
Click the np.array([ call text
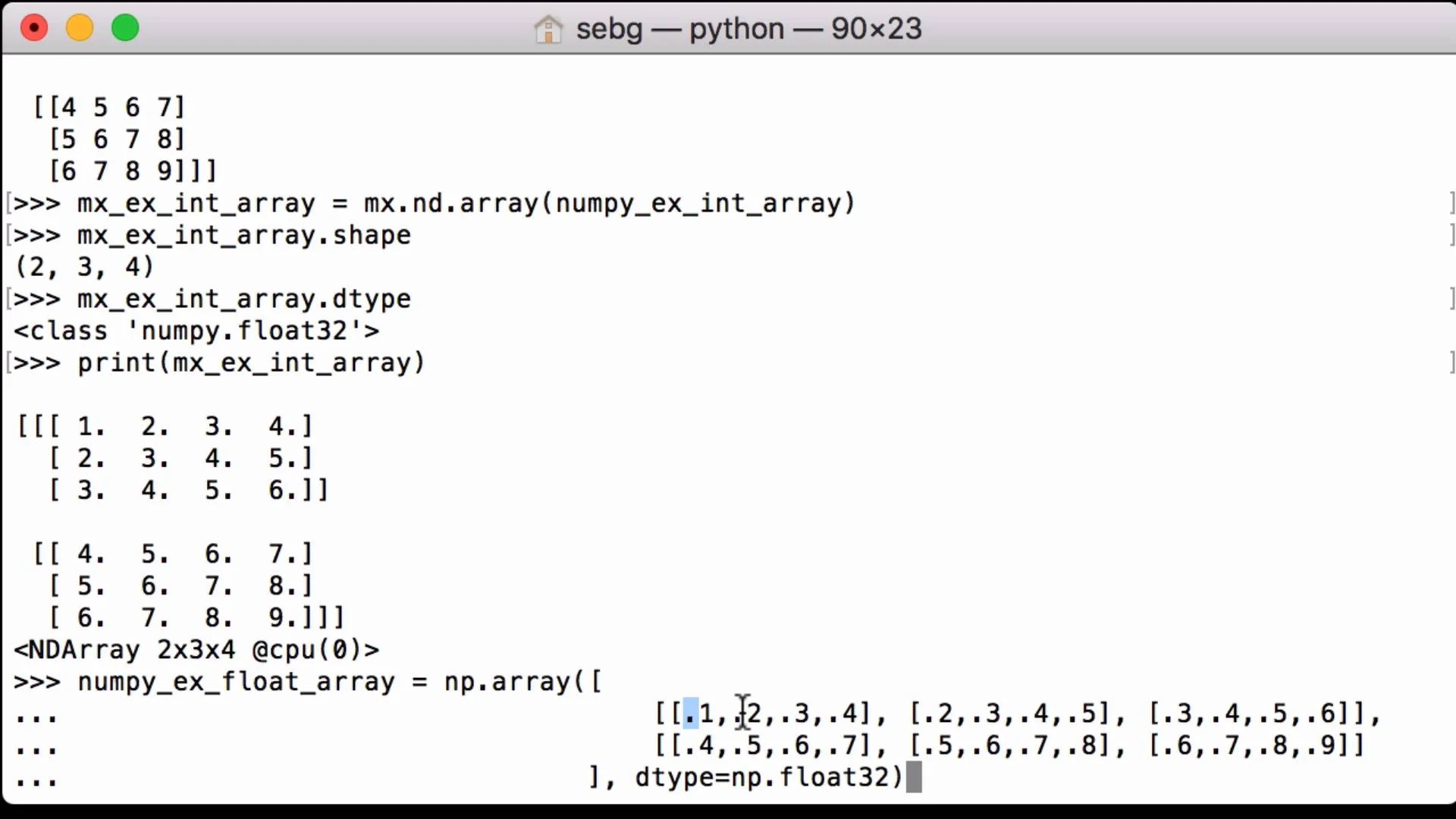coord(523,682)
